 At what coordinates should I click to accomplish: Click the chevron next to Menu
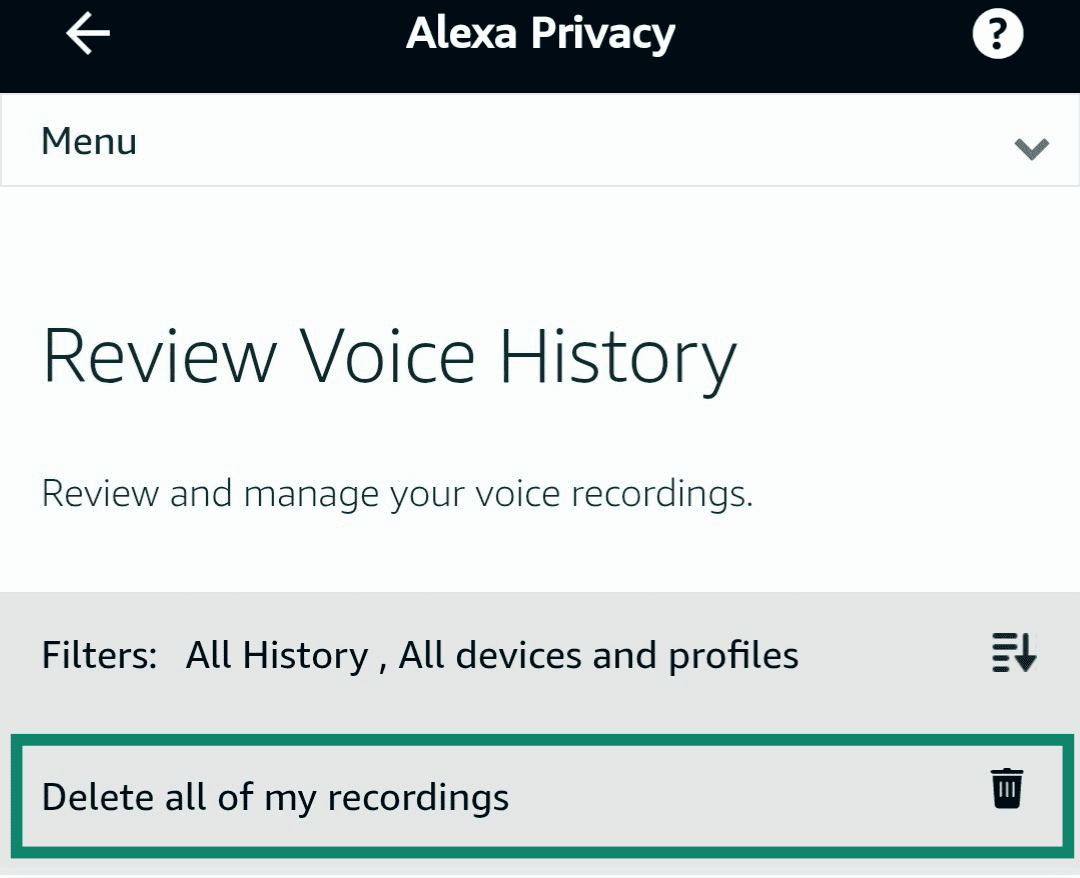pyautogui.click(x=1031, y=150)
